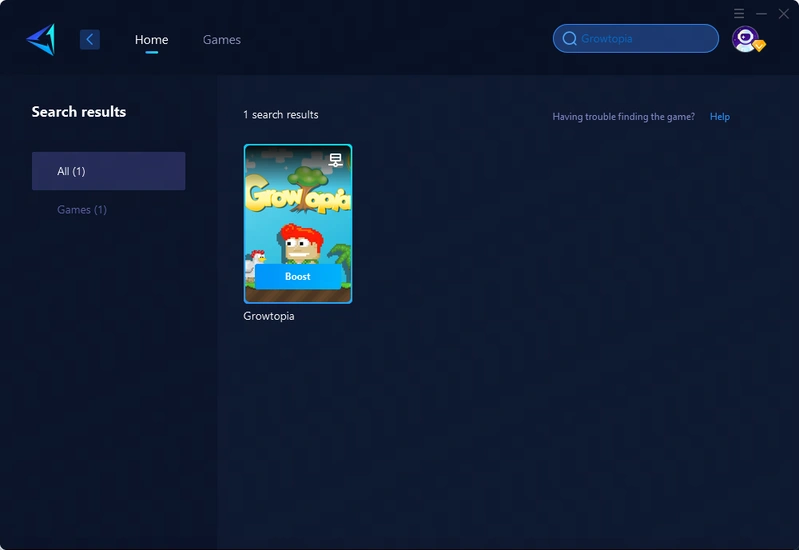Click 'Having trouble finding the game?' text
This screenshot has height=550, width=799.
tap(623, 117)
